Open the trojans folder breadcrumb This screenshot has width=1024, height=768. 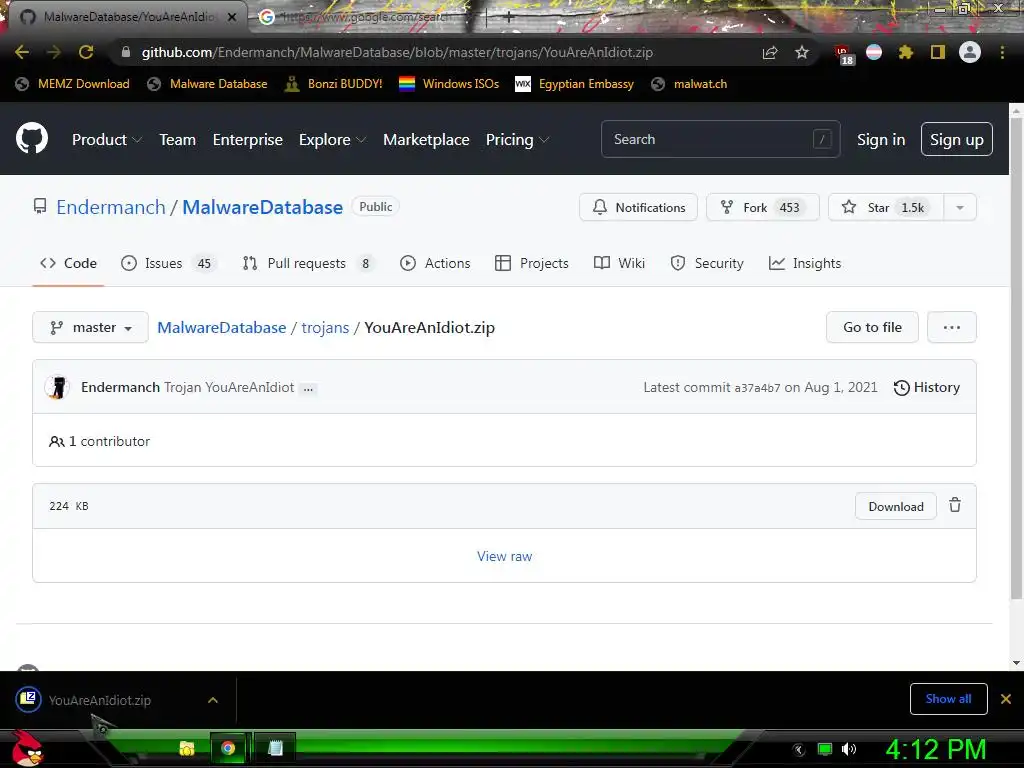pos(325,327)
